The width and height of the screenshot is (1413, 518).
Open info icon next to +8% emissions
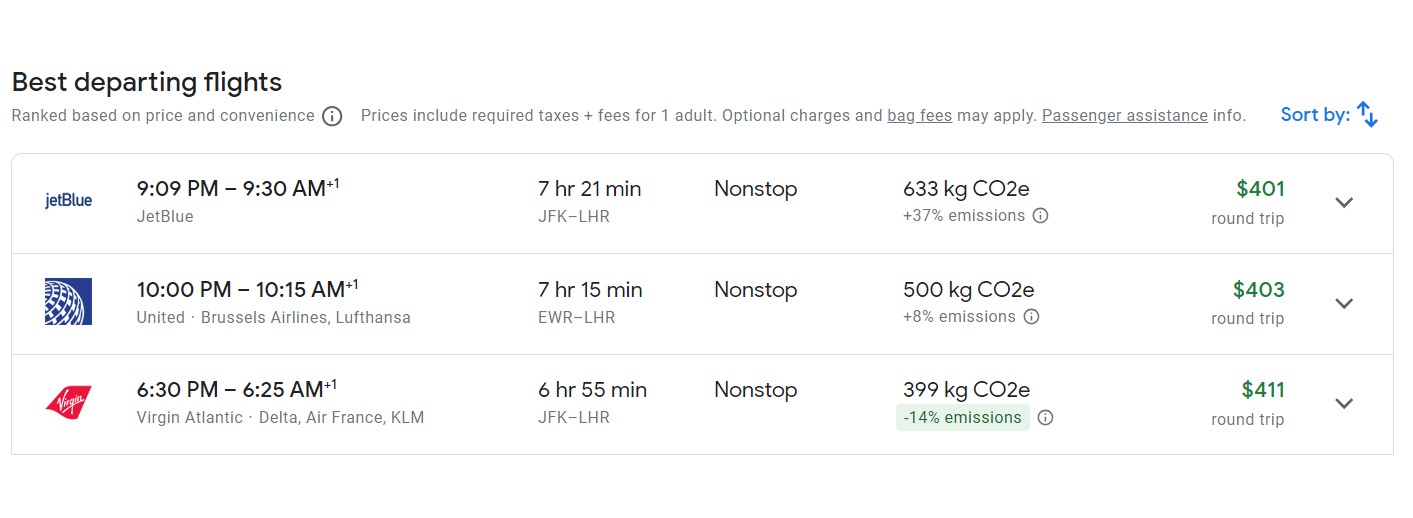pyautogui.click(x=1031, y=317)
